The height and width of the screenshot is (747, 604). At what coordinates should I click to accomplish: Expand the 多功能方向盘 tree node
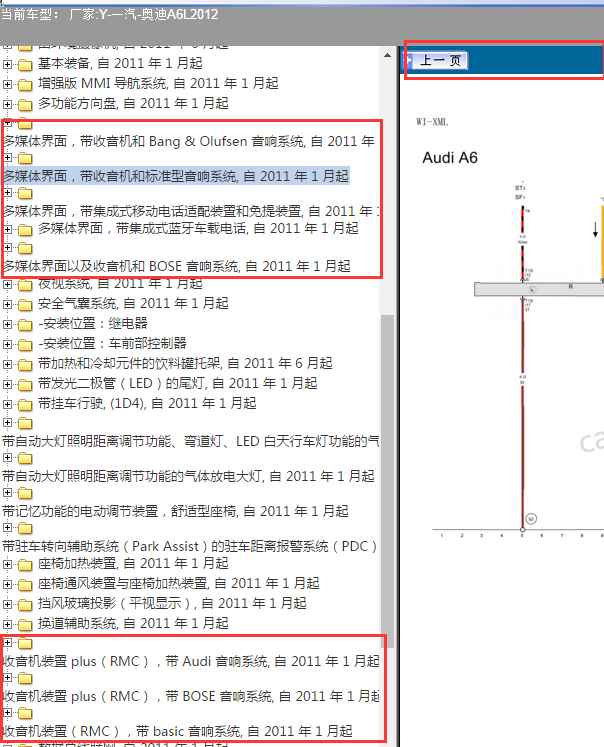tap(7, 104)
